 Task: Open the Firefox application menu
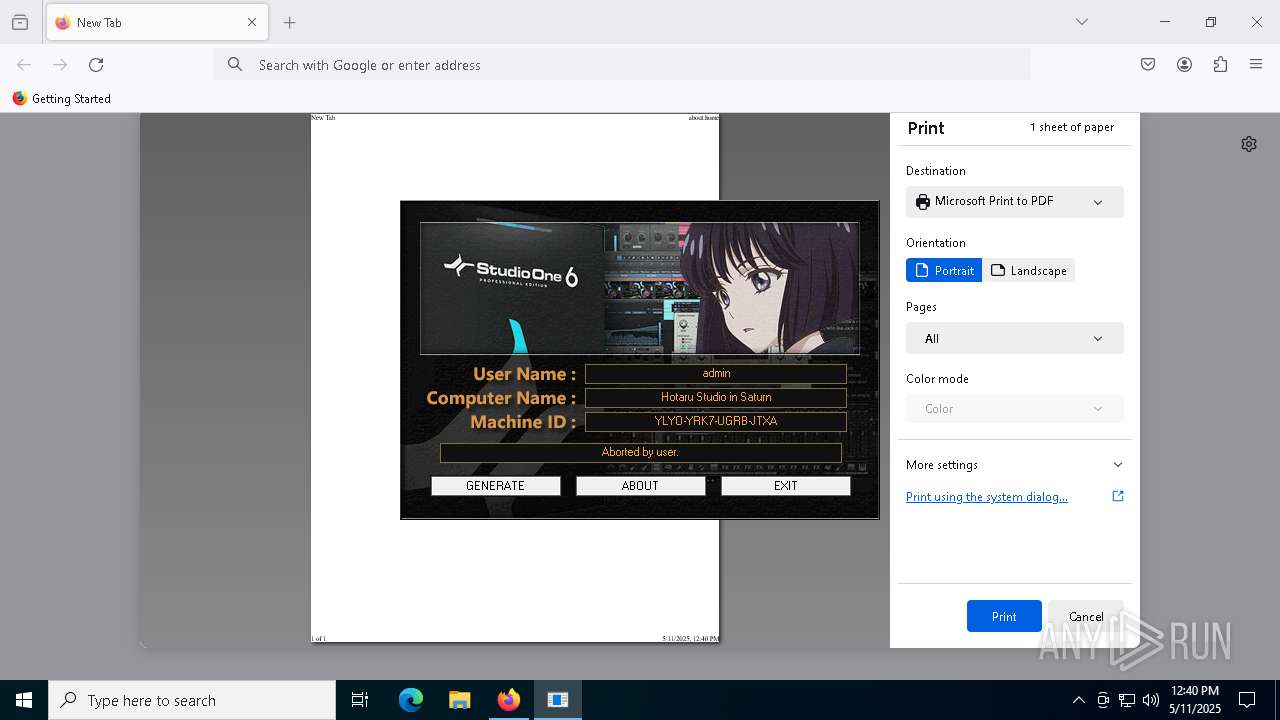pyautogui.click(x=1256, y=65)
